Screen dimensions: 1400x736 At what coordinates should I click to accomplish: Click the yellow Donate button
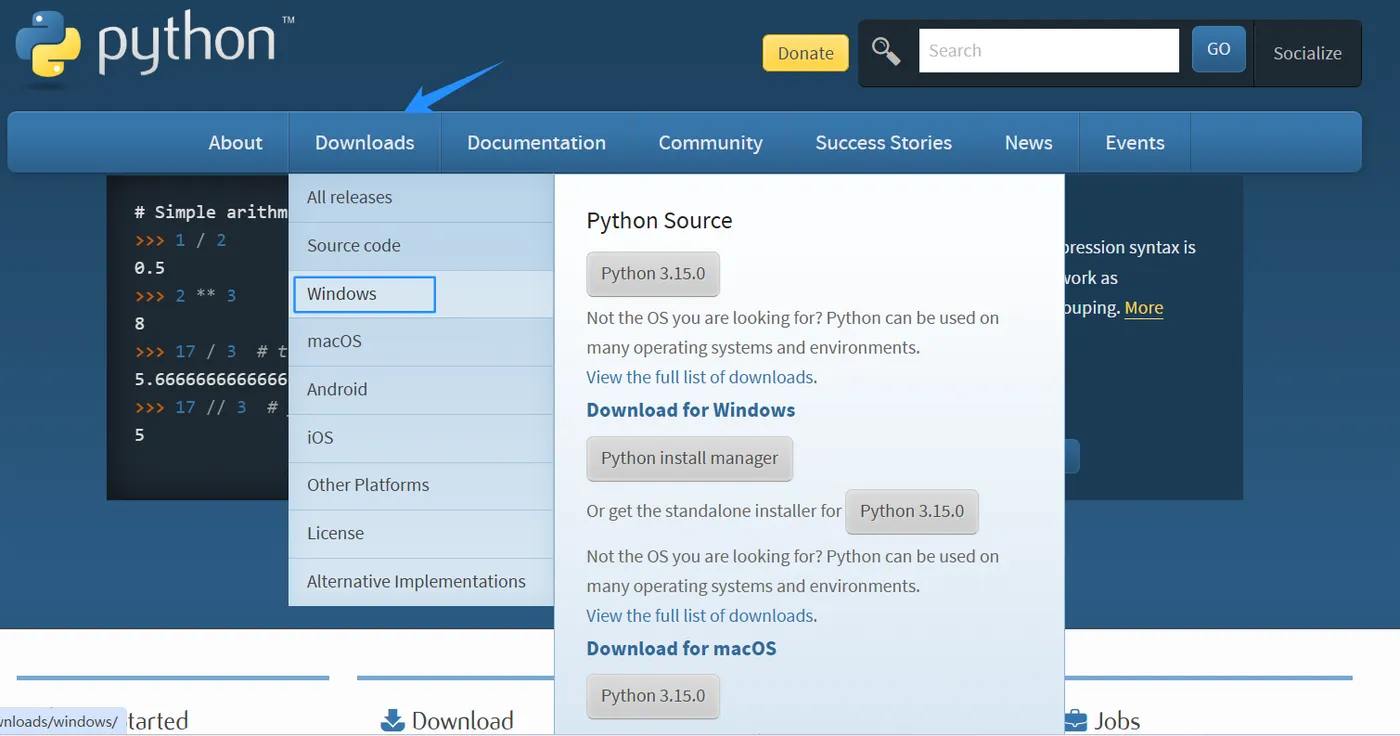point(805,53)
